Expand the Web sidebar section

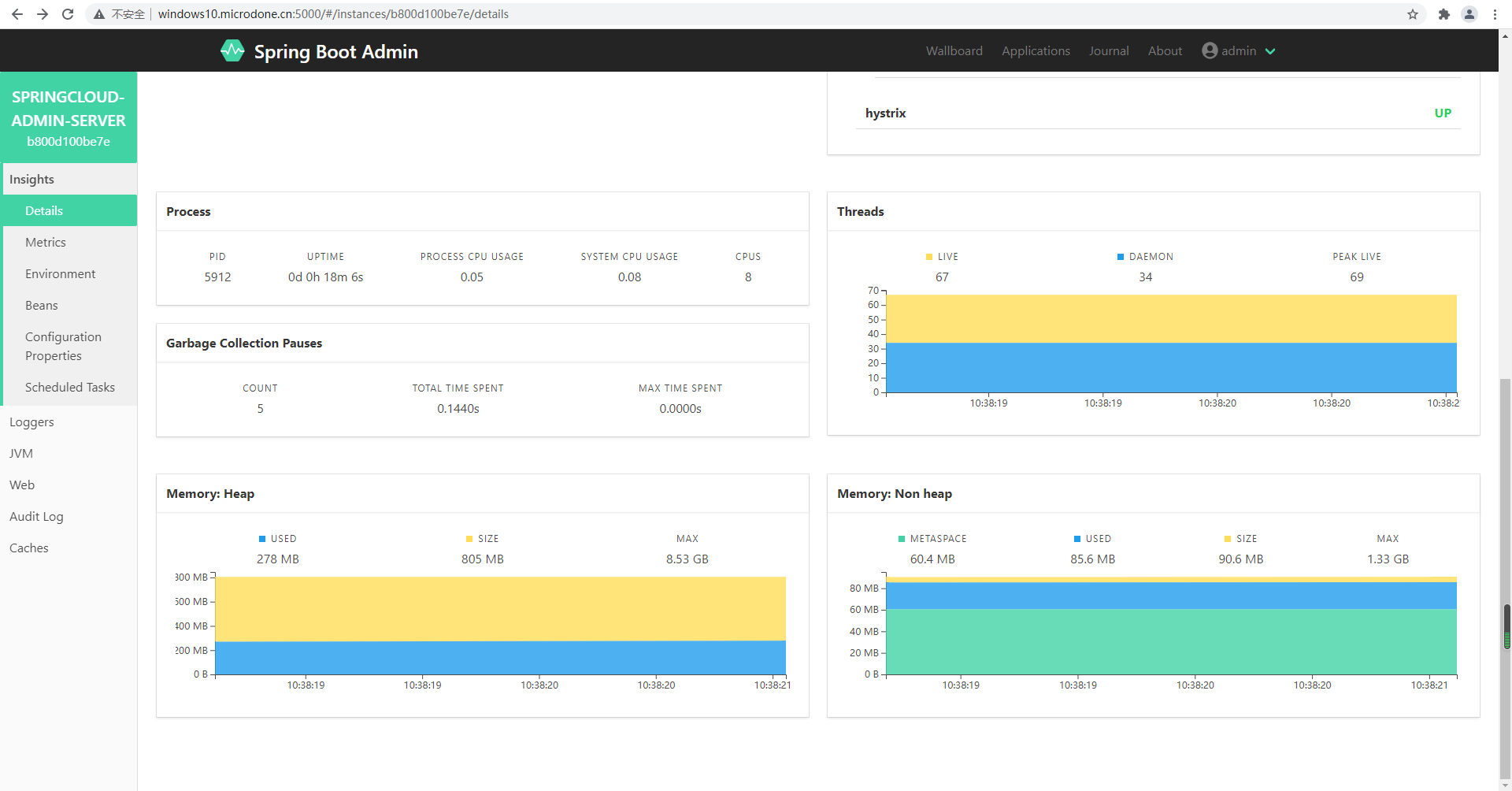[69, 485]
